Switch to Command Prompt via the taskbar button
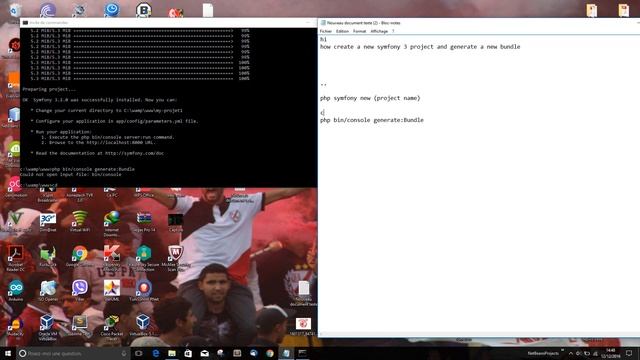 tap(302, 353)
